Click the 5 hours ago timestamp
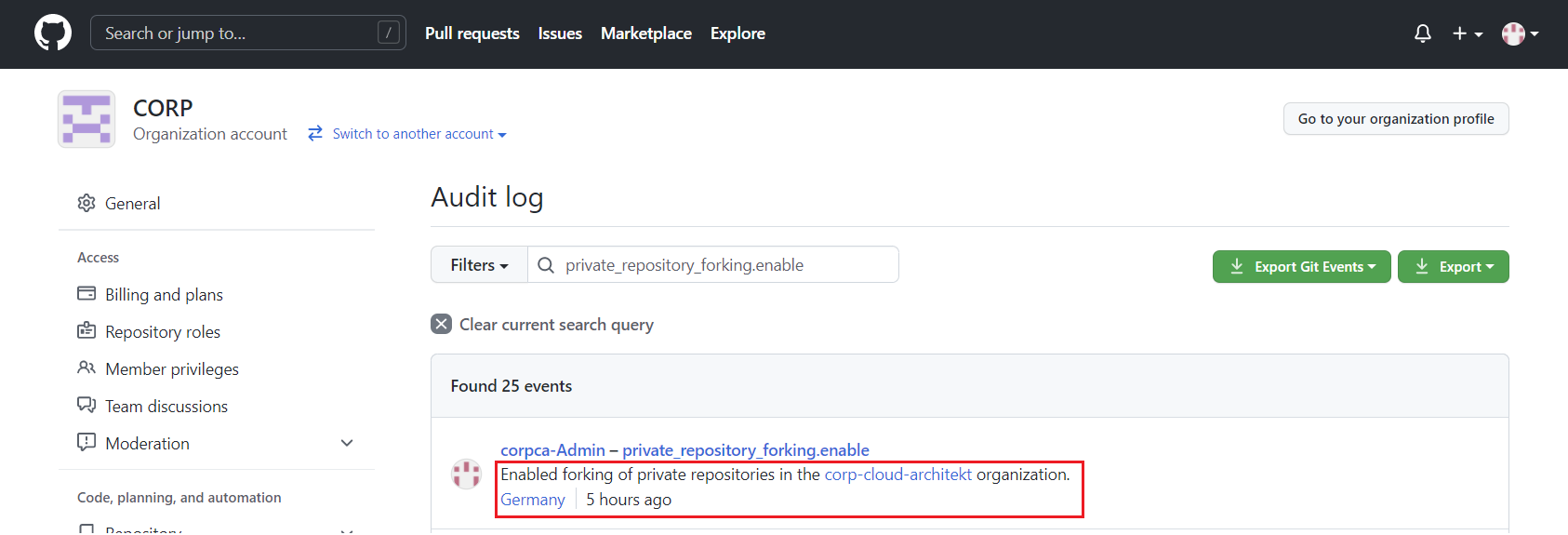The height and width of the screenshot is (535, 1568). [x=629, y=500]
